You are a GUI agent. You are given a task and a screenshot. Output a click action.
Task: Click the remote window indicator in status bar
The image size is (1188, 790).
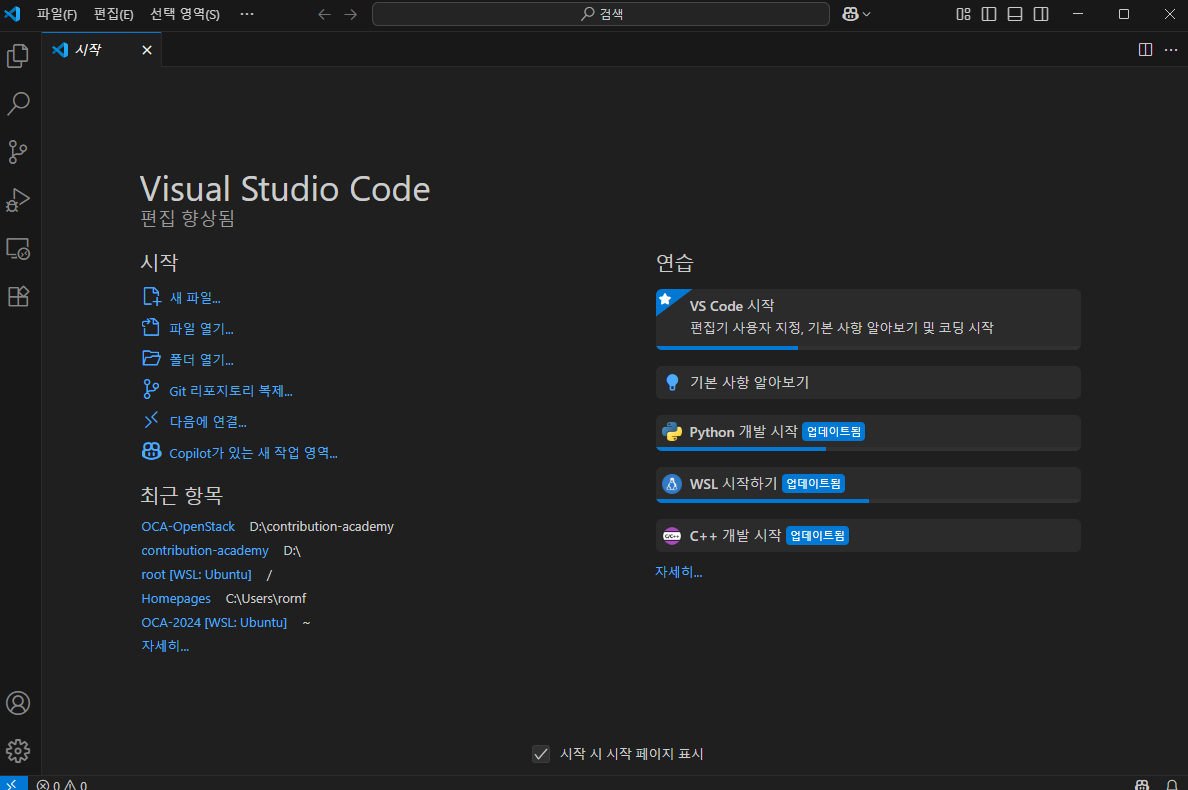coord(13,784)
